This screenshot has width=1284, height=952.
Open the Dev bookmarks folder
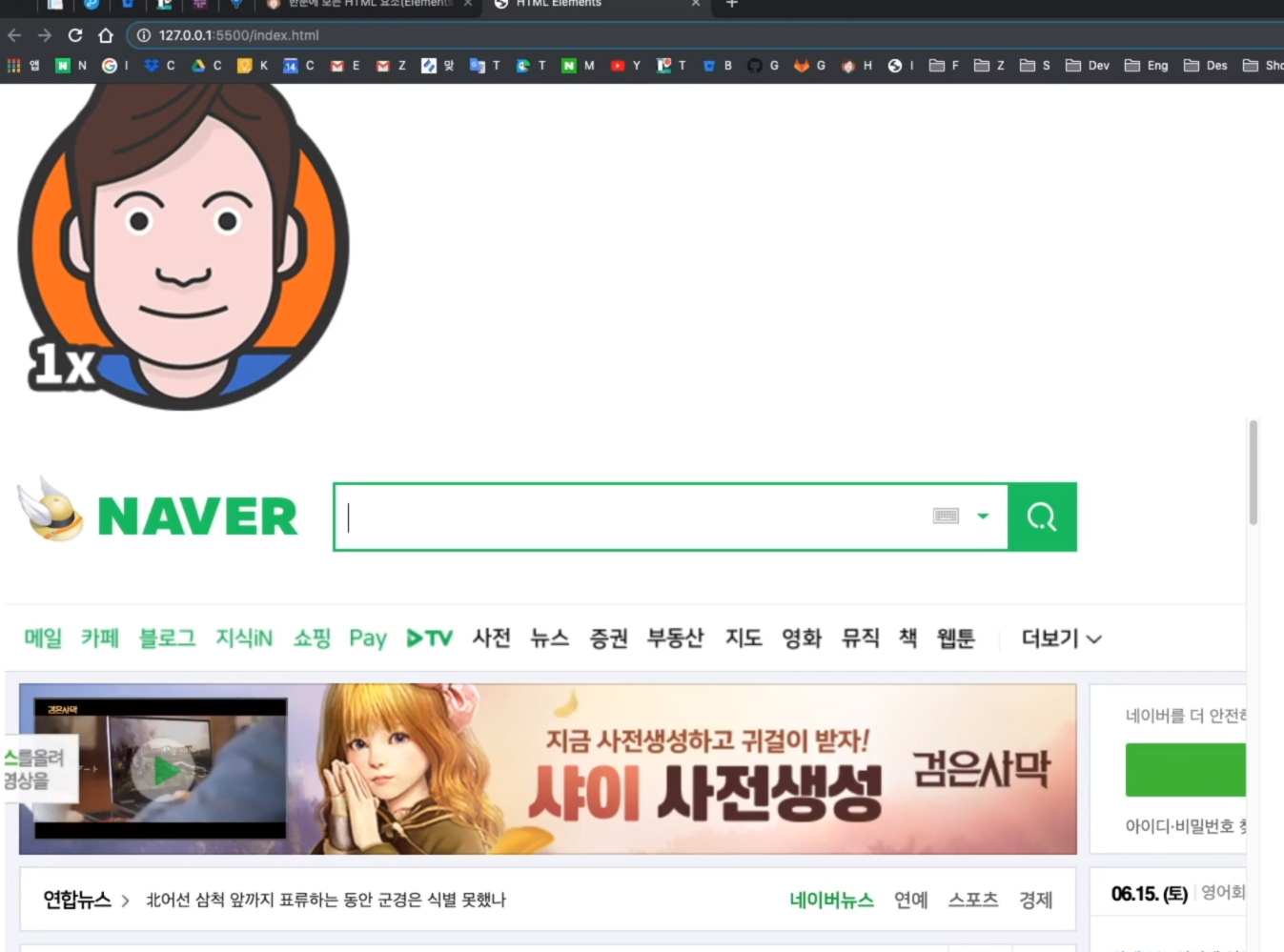point(1088,66)
